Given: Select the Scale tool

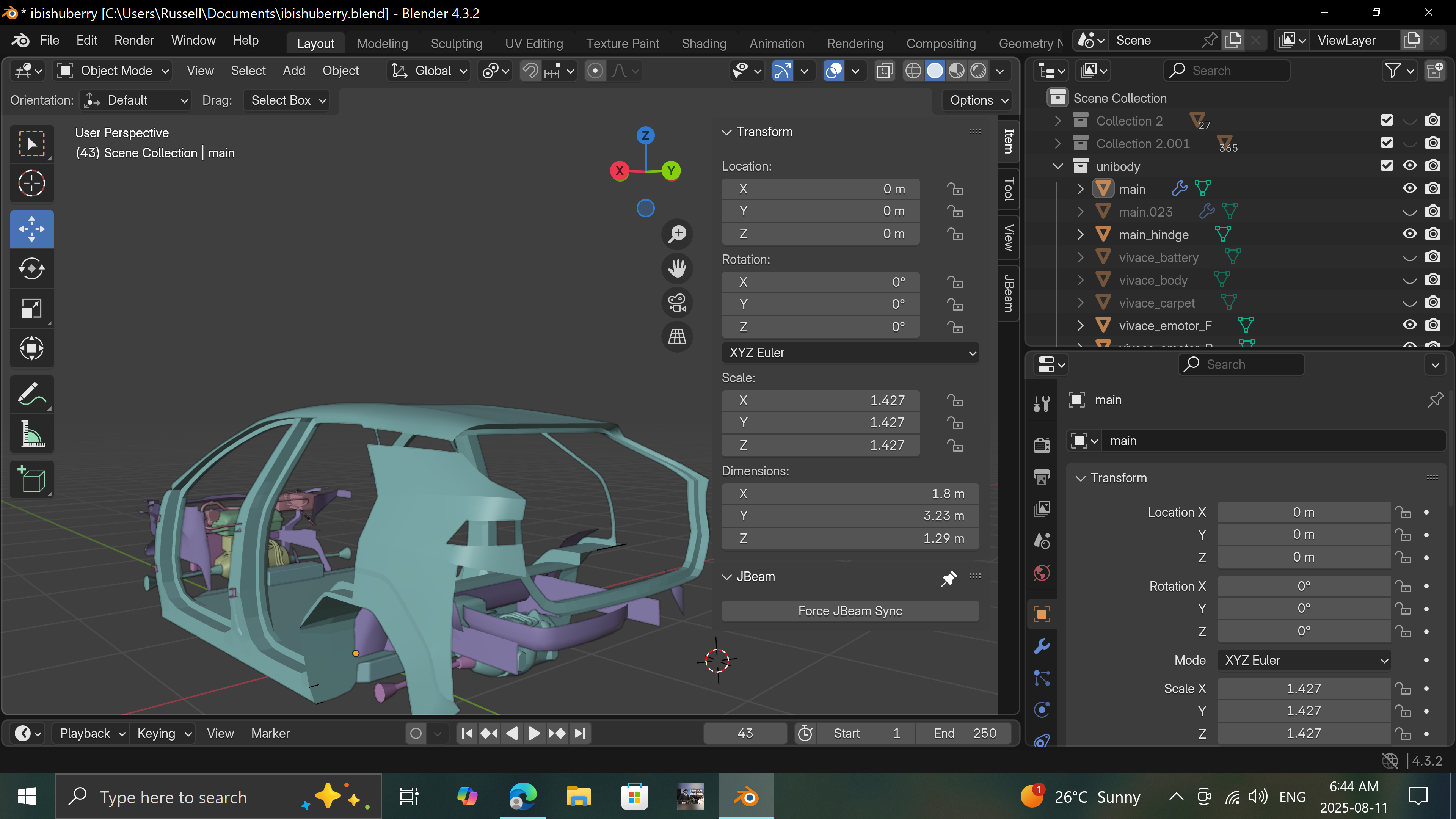Looking at the screenshot, I should coord(31,309).
